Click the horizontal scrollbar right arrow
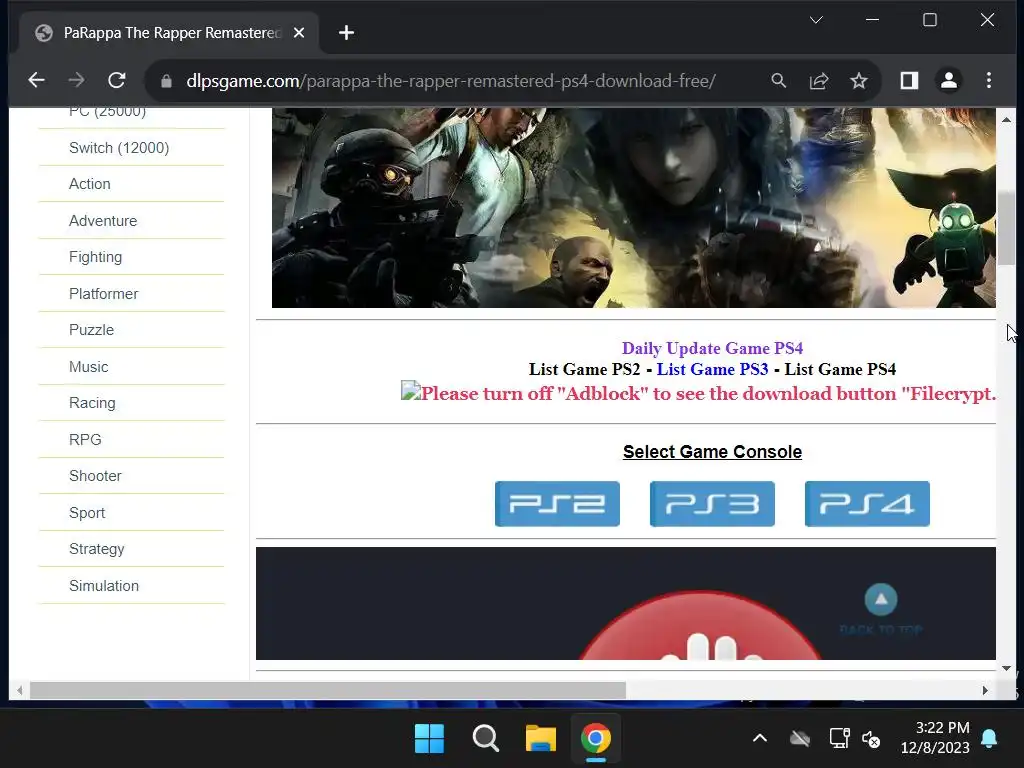 point(985,690)
